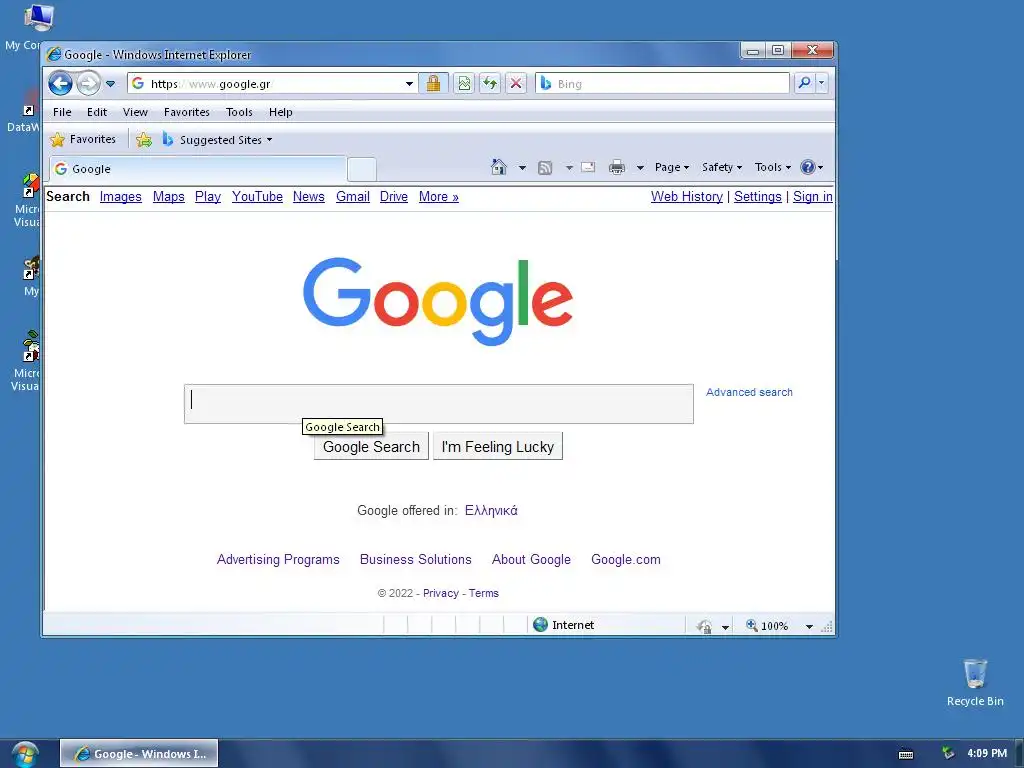
Task: Expand the Print dropdown arrow
Action: (641, 168)
